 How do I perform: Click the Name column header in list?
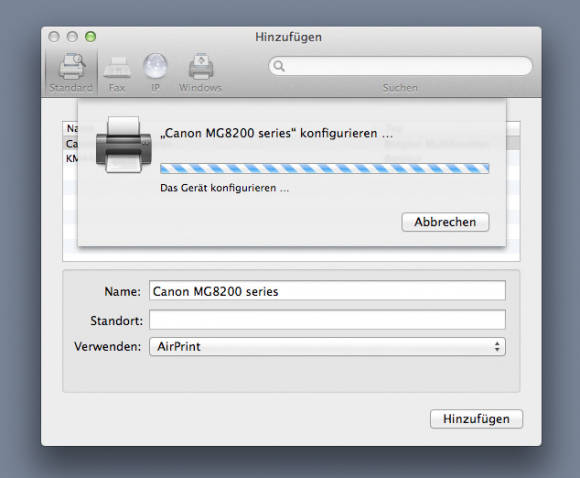[x=71, y=128]
